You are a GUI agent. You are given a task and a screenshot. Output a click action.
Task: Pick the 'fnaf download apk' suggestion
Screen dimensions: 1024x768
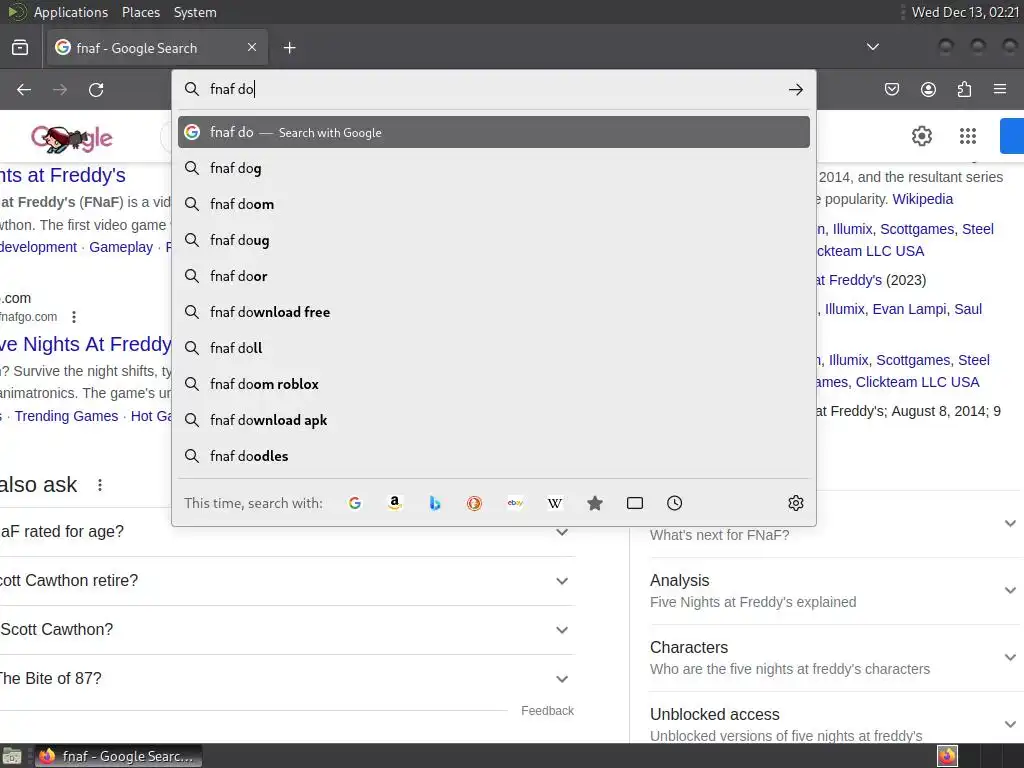494,420
